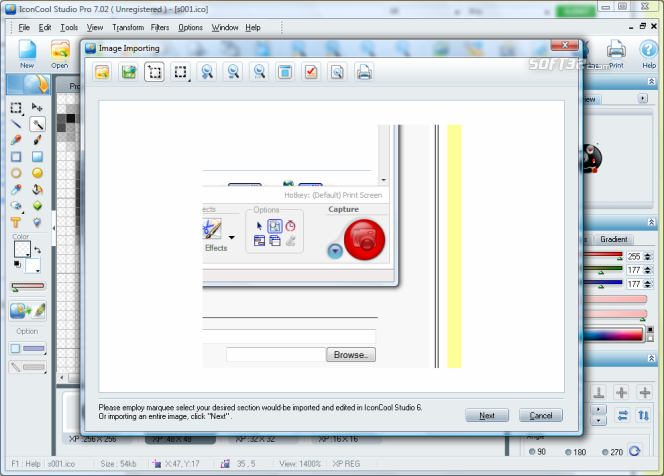Open the File menu
Viewport: 664px width, 476px height.
tap(24, 28)
